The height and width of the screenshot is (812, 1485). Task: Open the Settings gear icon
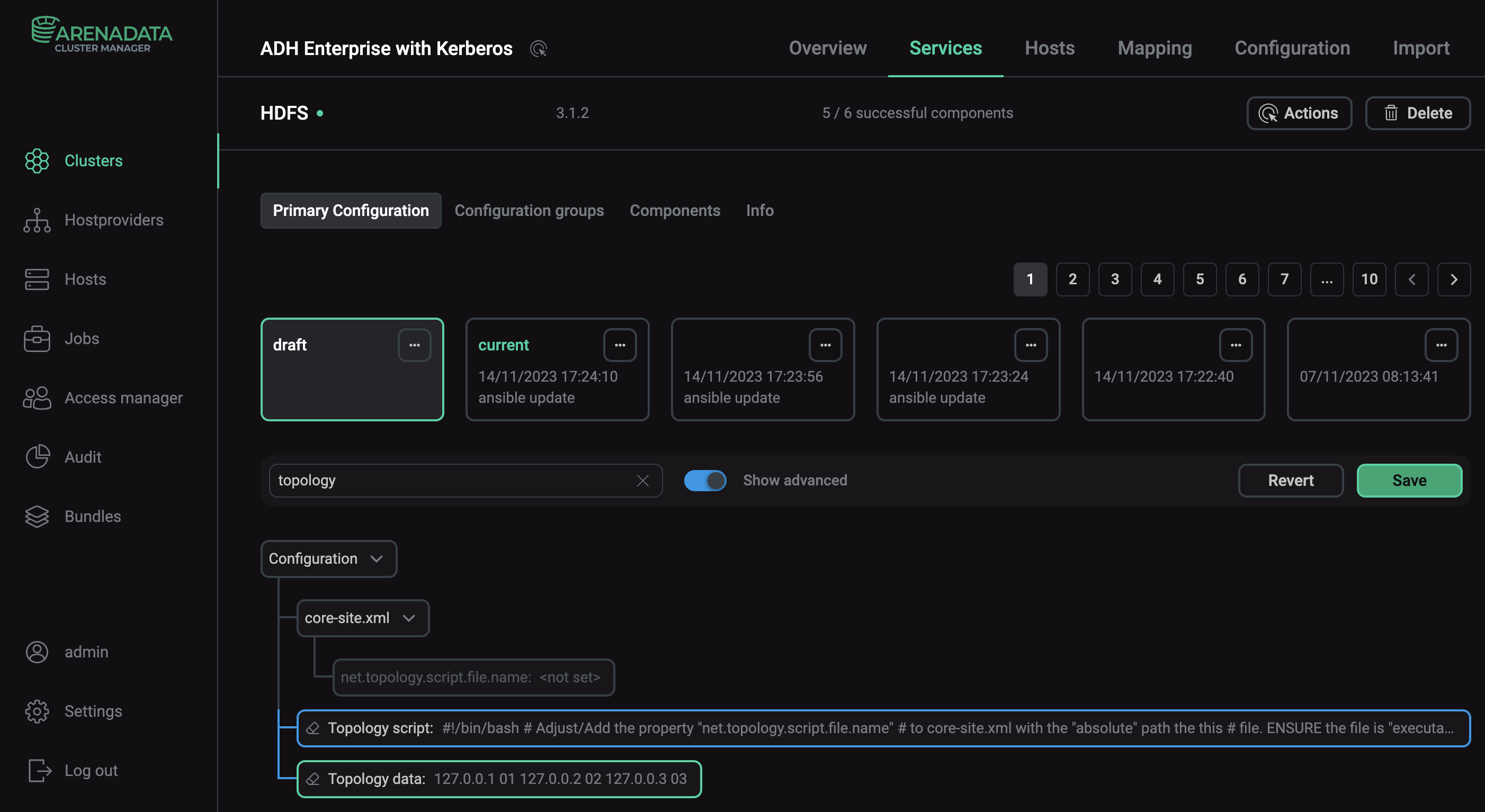click(37, 711)
